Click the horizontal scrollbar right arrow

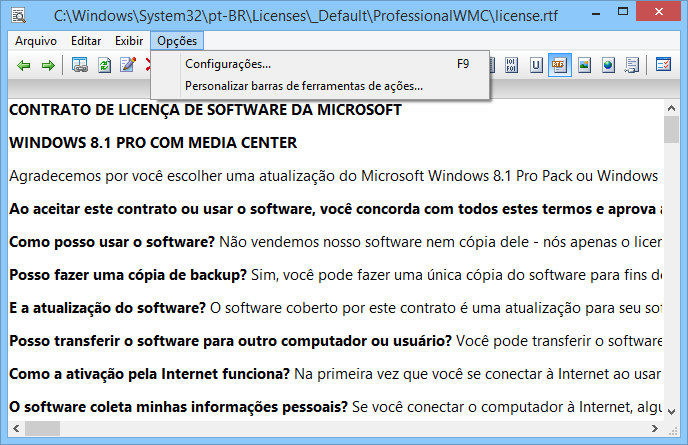(x=655, y=428)
